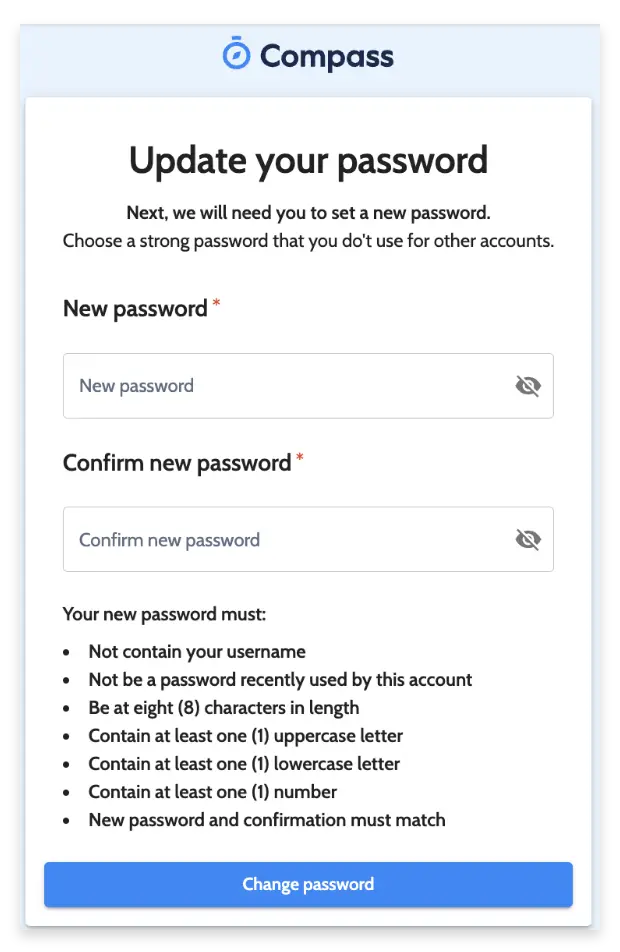The width and height of the screenshot is (620, 952).
Task: Click the "Confirm new password" field label
Action: click(x=177, y=463)
